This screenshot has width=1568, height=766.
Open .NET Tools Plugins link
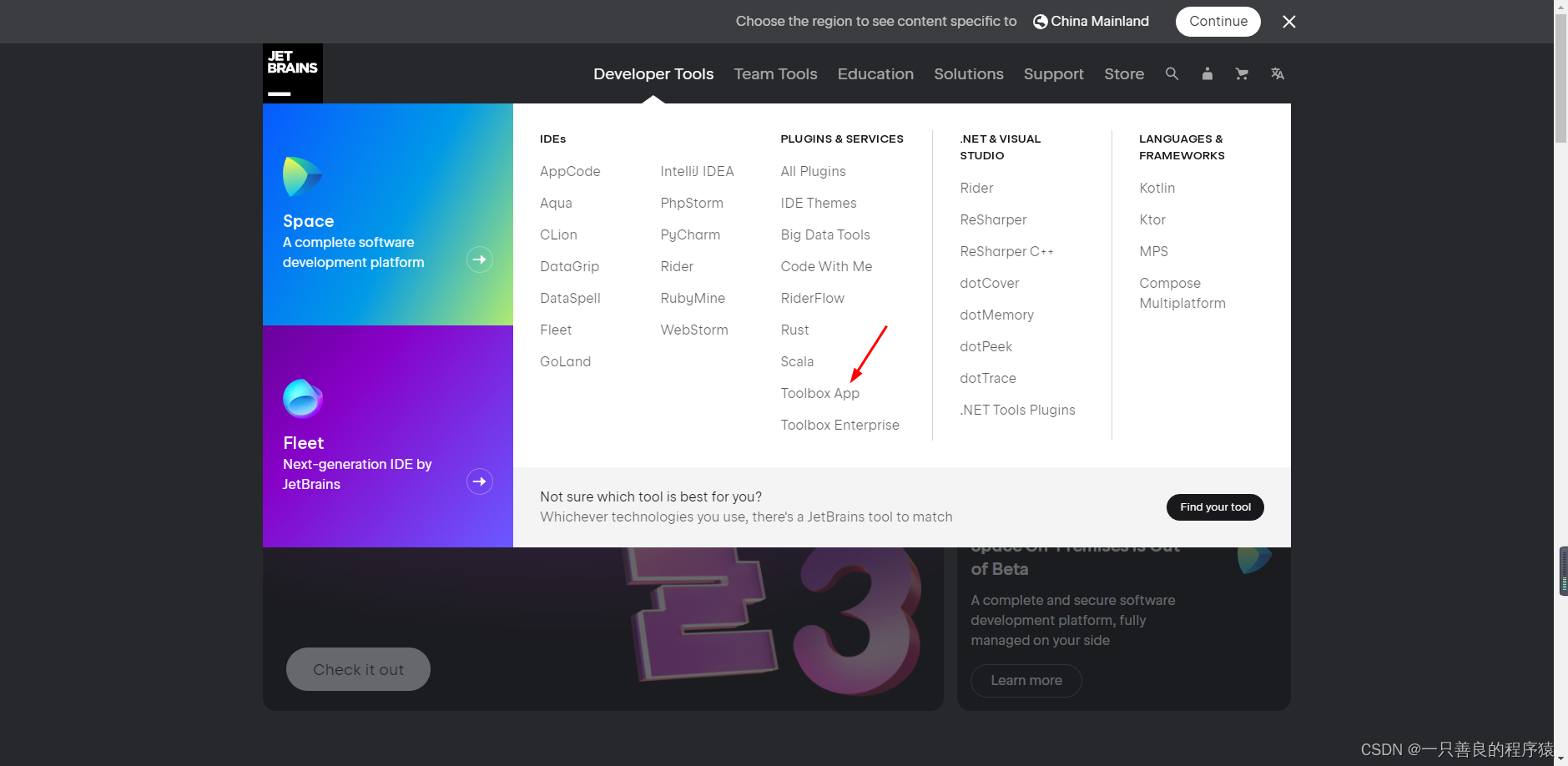click(x=1017, y=410)
